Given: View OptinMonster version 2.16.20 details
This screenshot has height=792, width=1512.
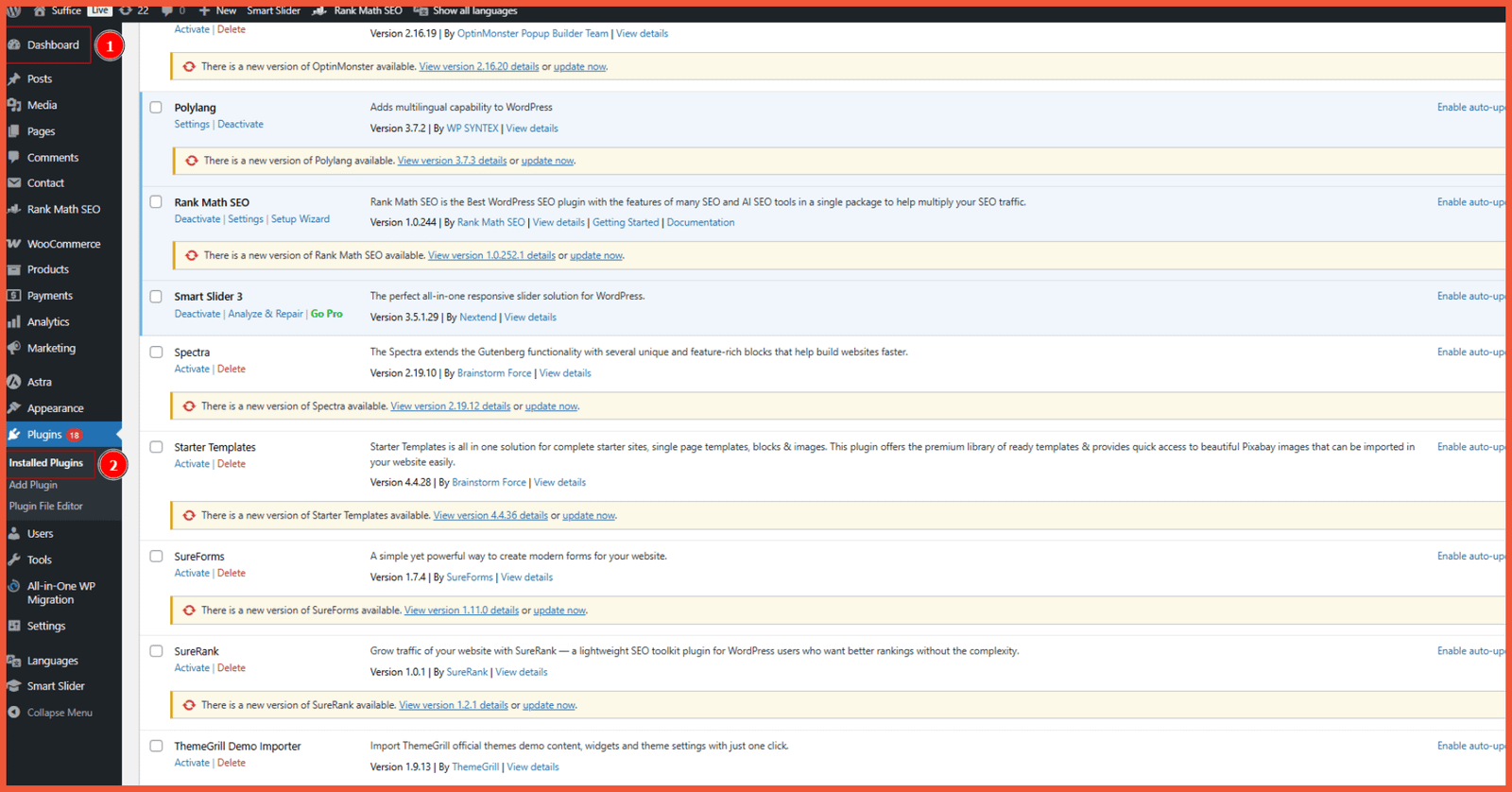Looking at the screenshot, I should pyautogui.click(x=479, y=67).
